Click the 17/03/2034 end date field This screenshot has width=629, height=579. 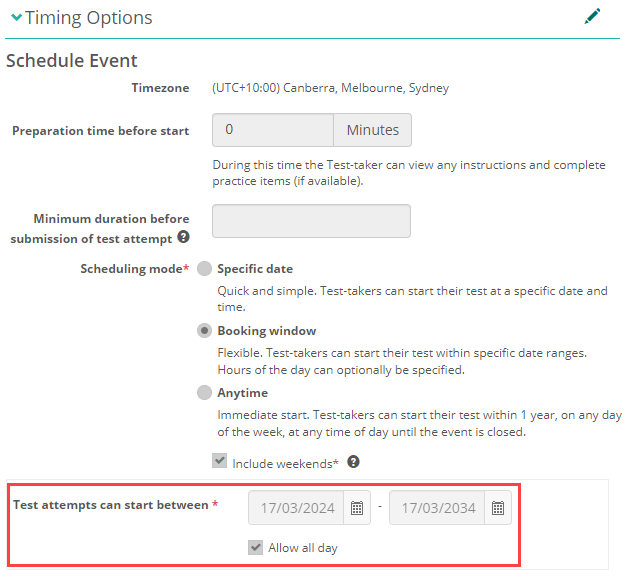point(437,508)
